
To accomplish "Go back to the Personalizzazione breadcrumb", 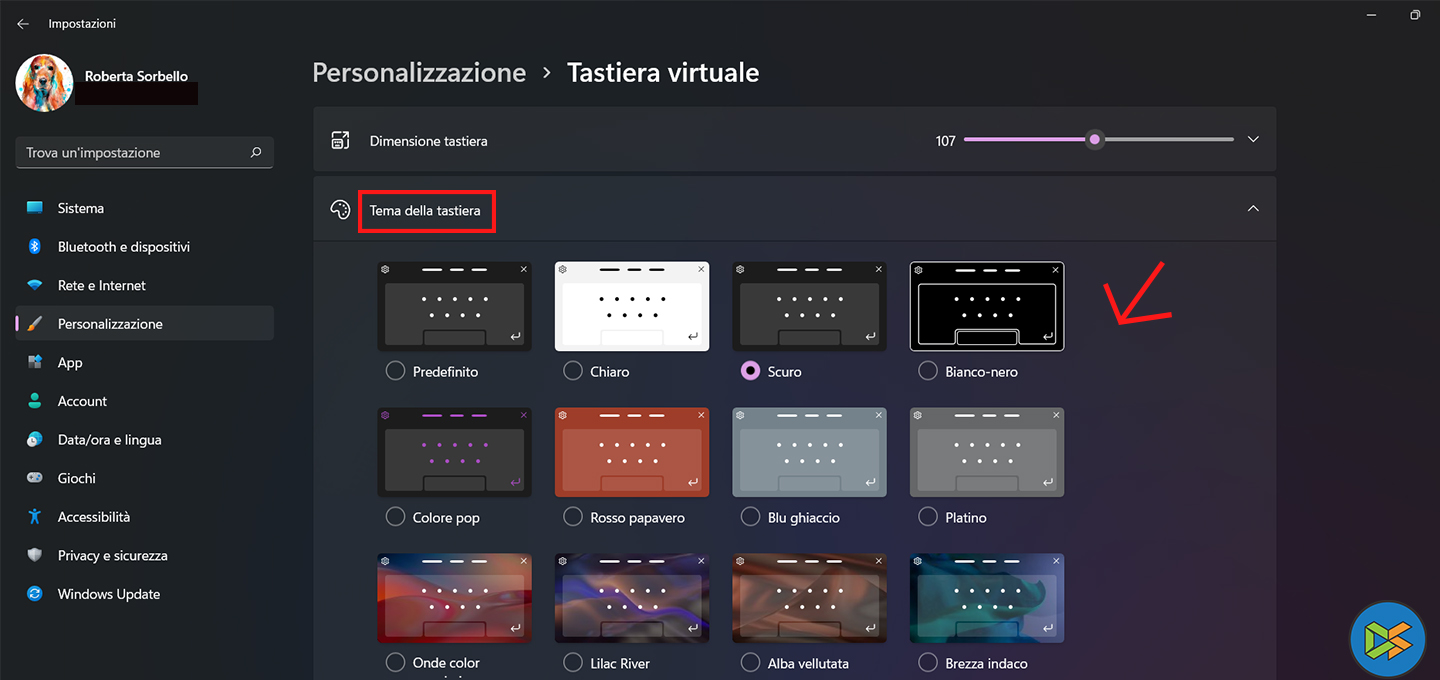I will click(x=419, y=73).
